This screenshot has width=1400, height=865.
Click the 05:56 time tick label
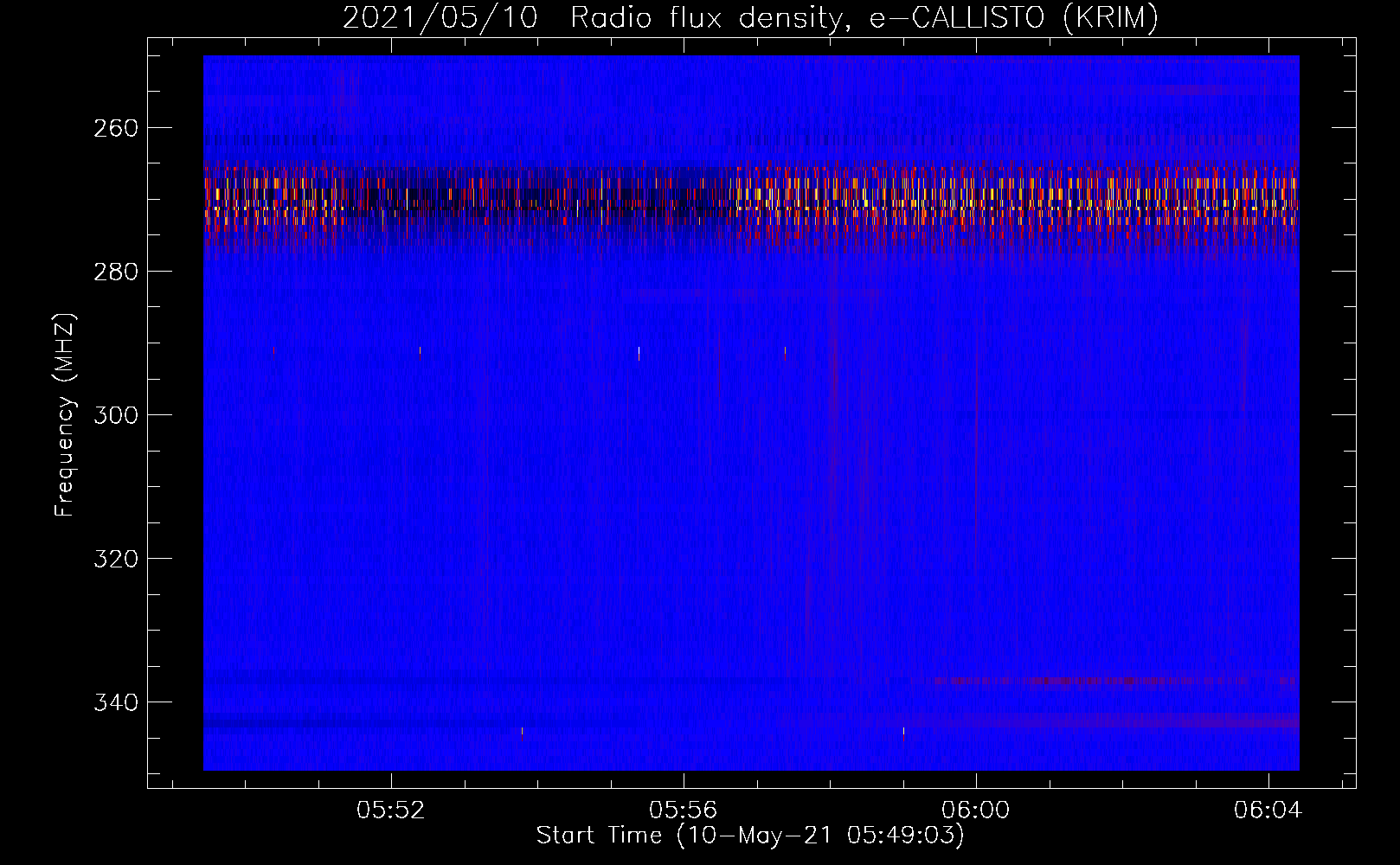point(684,811)
